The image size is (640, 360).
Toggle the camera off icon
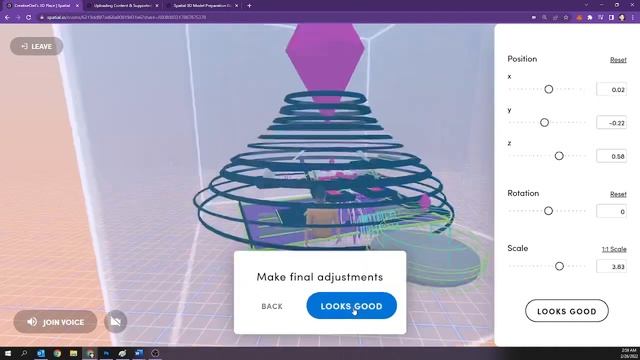116,322
